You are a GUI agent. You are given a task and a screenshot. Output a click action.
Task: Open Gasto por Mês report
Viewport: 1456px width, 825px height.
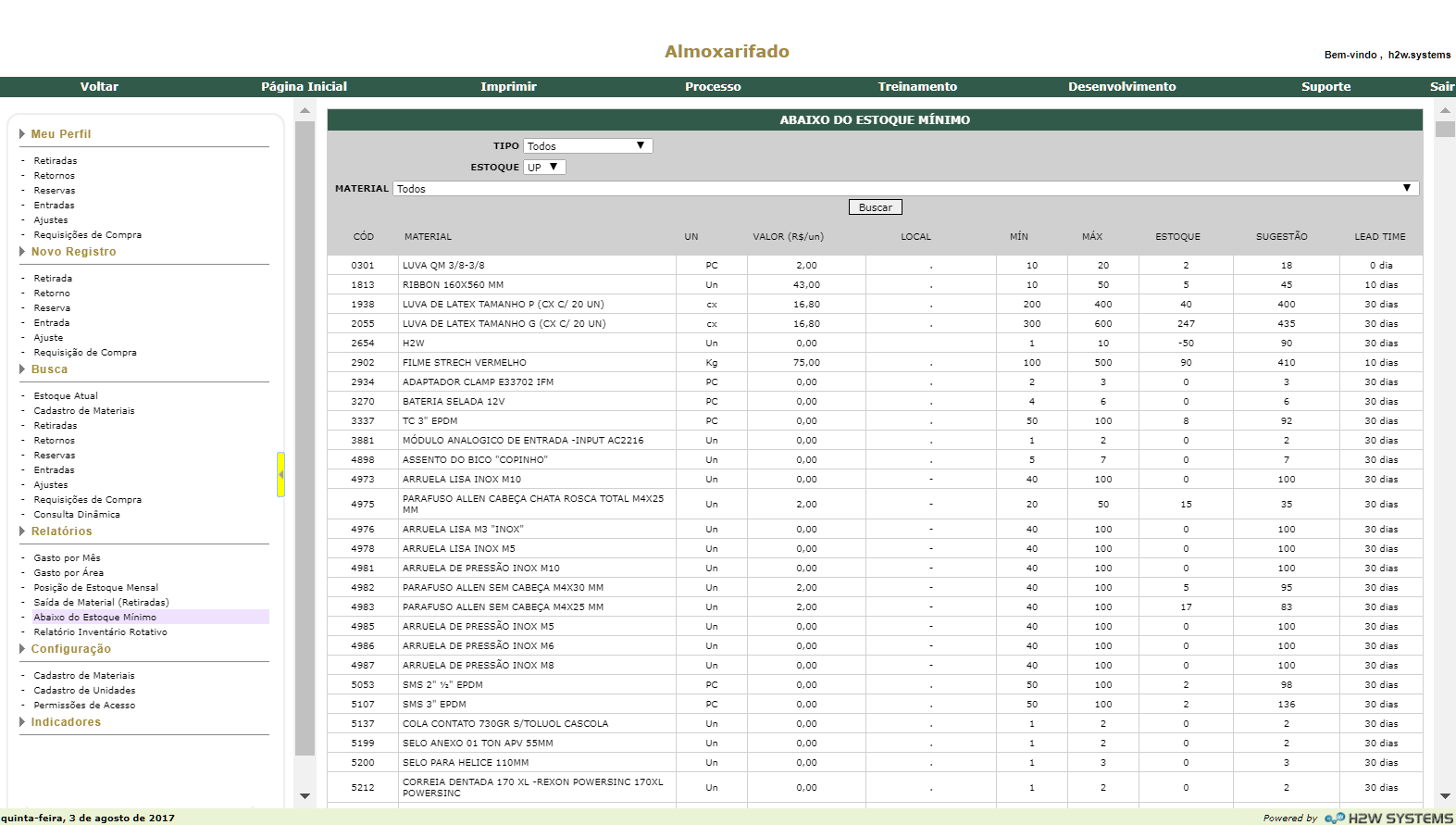point(67,558)
